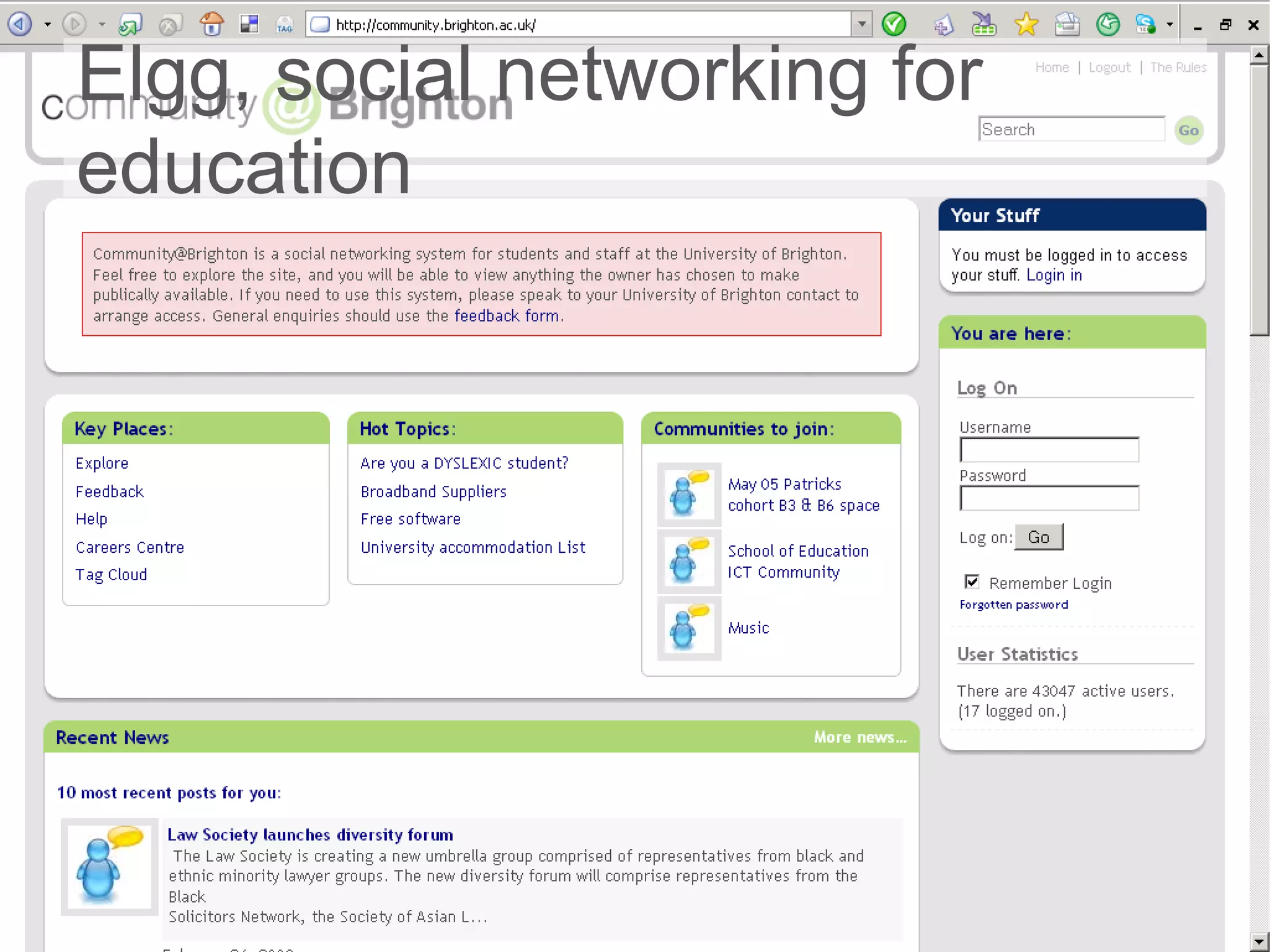
Task: Click the print icon in toolbar
Action: point(1067,25)
